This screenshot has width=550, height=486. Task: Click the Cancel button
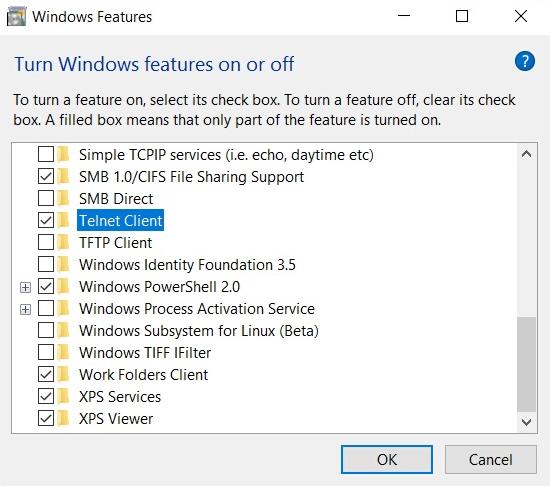[x=491, y=459]
